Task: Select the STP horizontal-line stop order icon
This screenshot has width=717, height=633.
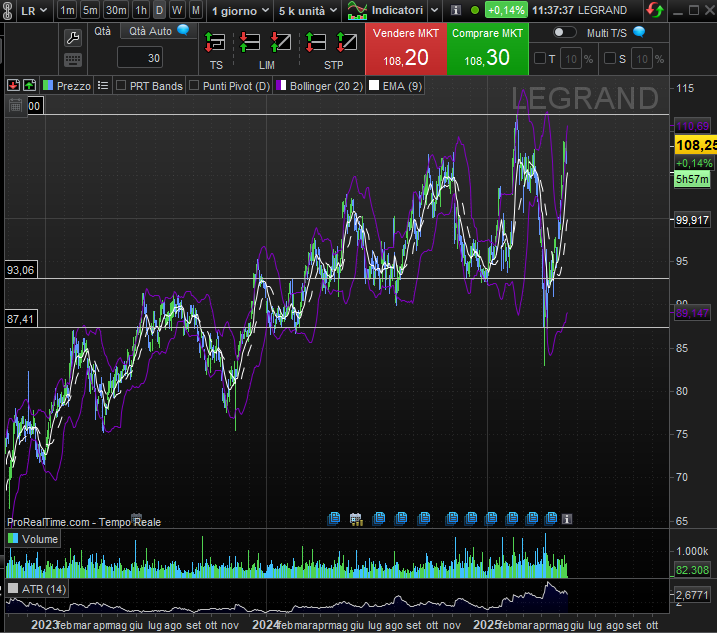Action: pyautogui.click(x=316, y=42)
